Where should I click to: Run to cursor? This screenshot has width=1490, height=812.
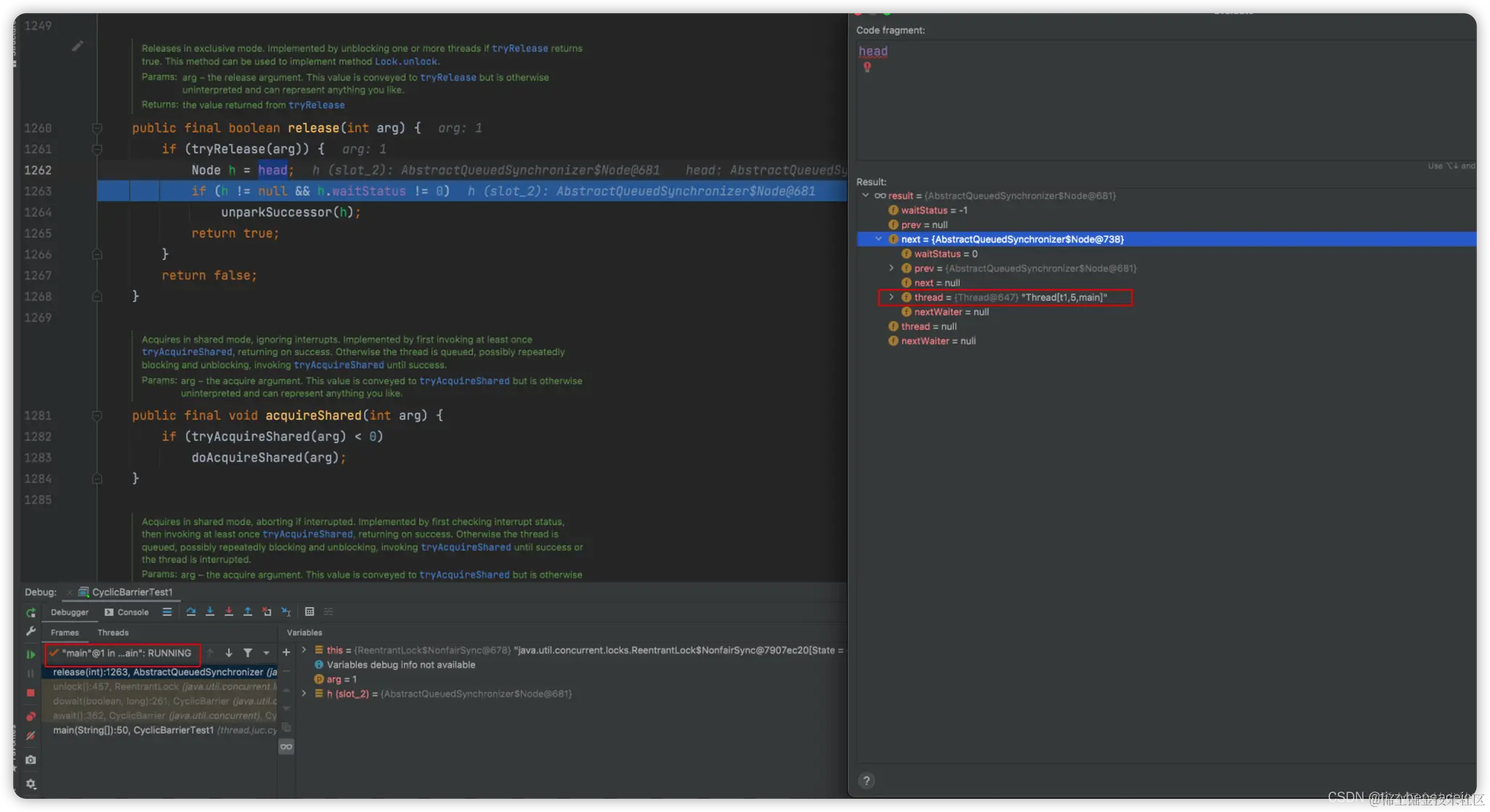click(x=286, y=612)
